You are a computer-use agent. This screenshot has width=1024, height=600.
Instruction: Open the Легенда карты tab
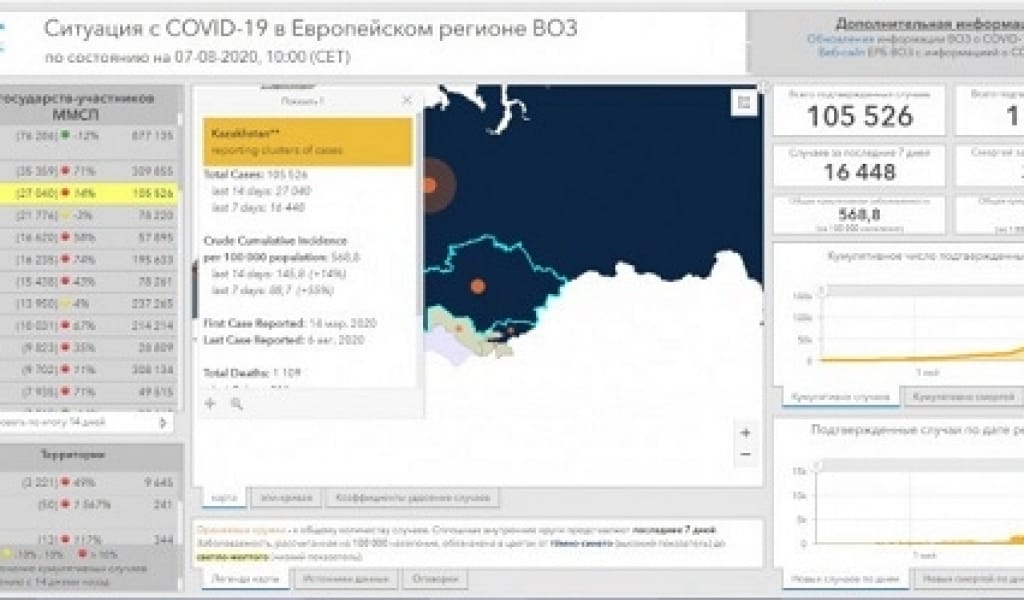point(245,579)
